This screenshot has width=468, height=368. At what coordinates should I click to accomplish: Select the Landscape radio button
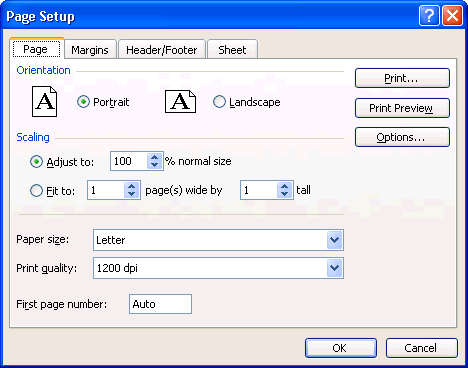click(x=219, y=102)
